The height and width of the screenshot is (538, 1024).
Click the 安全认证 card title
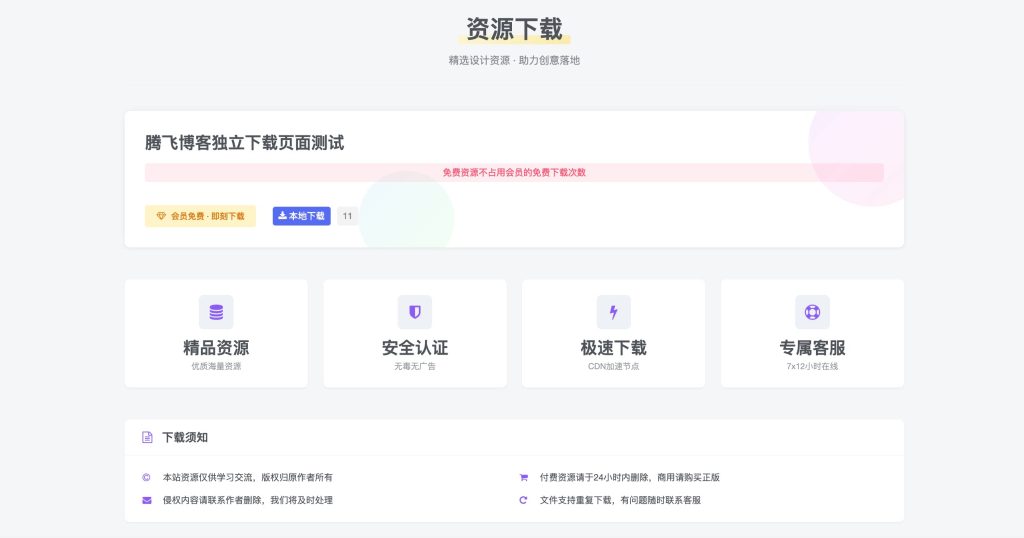(x=415, y=348)
